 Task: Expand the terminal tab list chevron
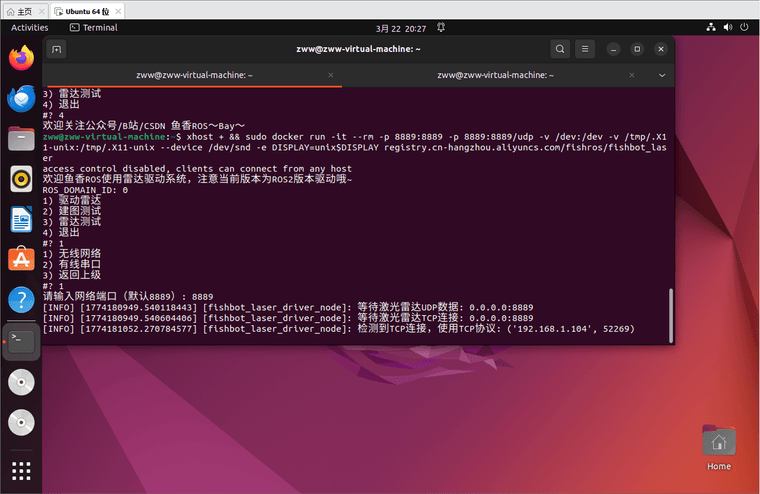click(662, 75)
